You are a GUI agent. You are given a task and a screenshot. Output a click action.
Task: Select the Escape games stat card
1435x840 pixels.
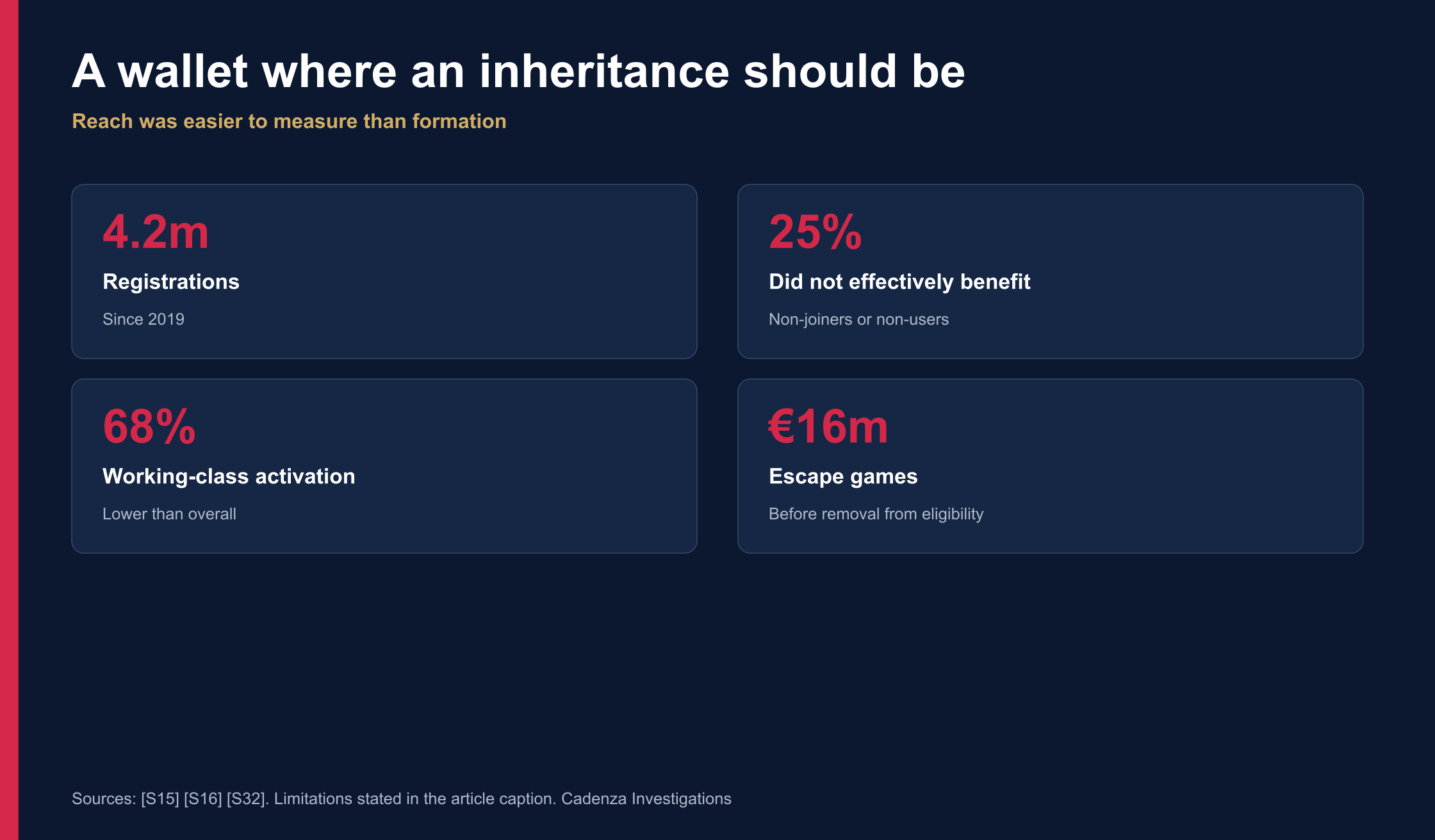(1051, 466)
